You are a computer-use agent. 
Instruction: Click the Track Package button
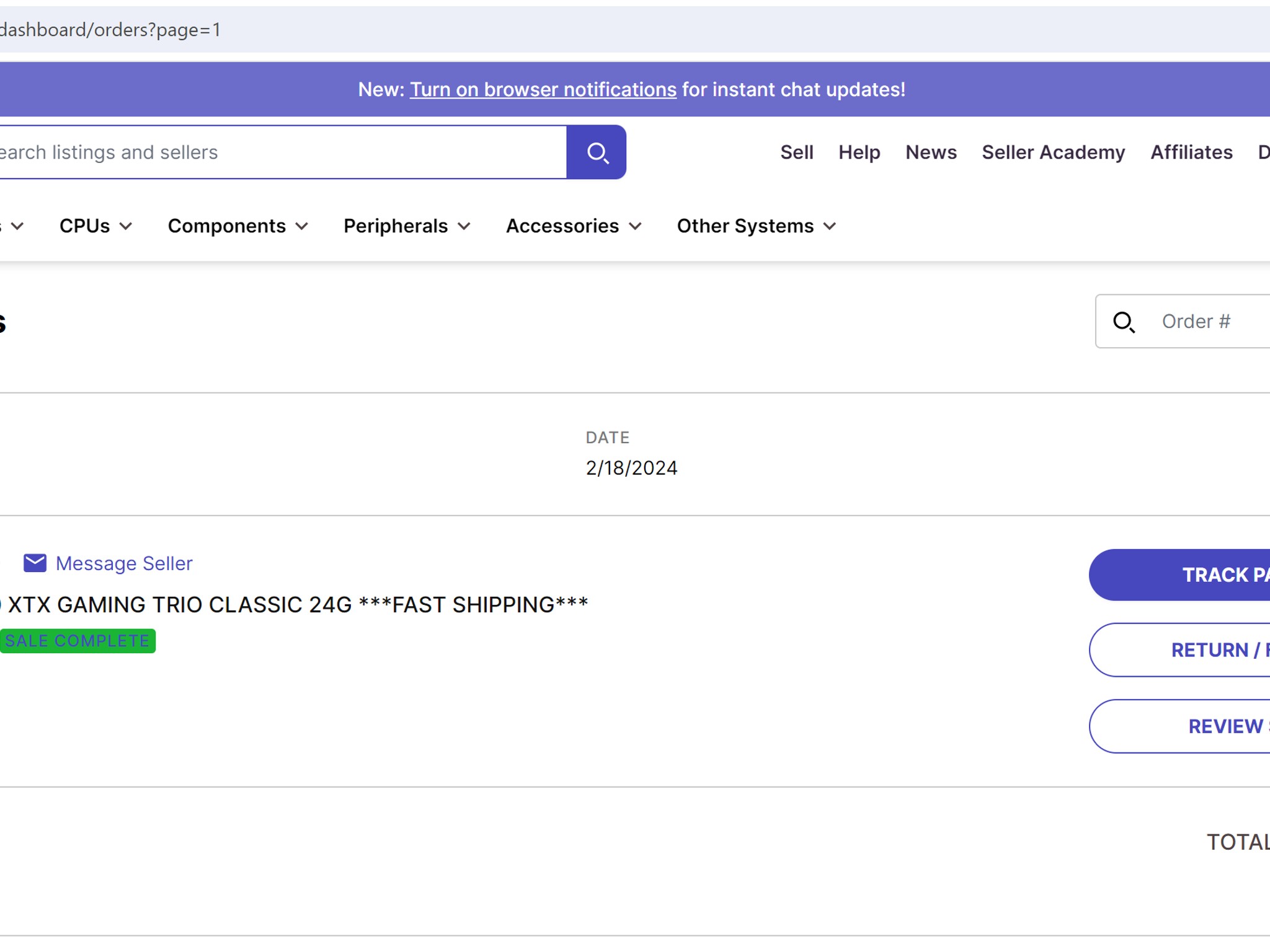[x=1179, y=575]
